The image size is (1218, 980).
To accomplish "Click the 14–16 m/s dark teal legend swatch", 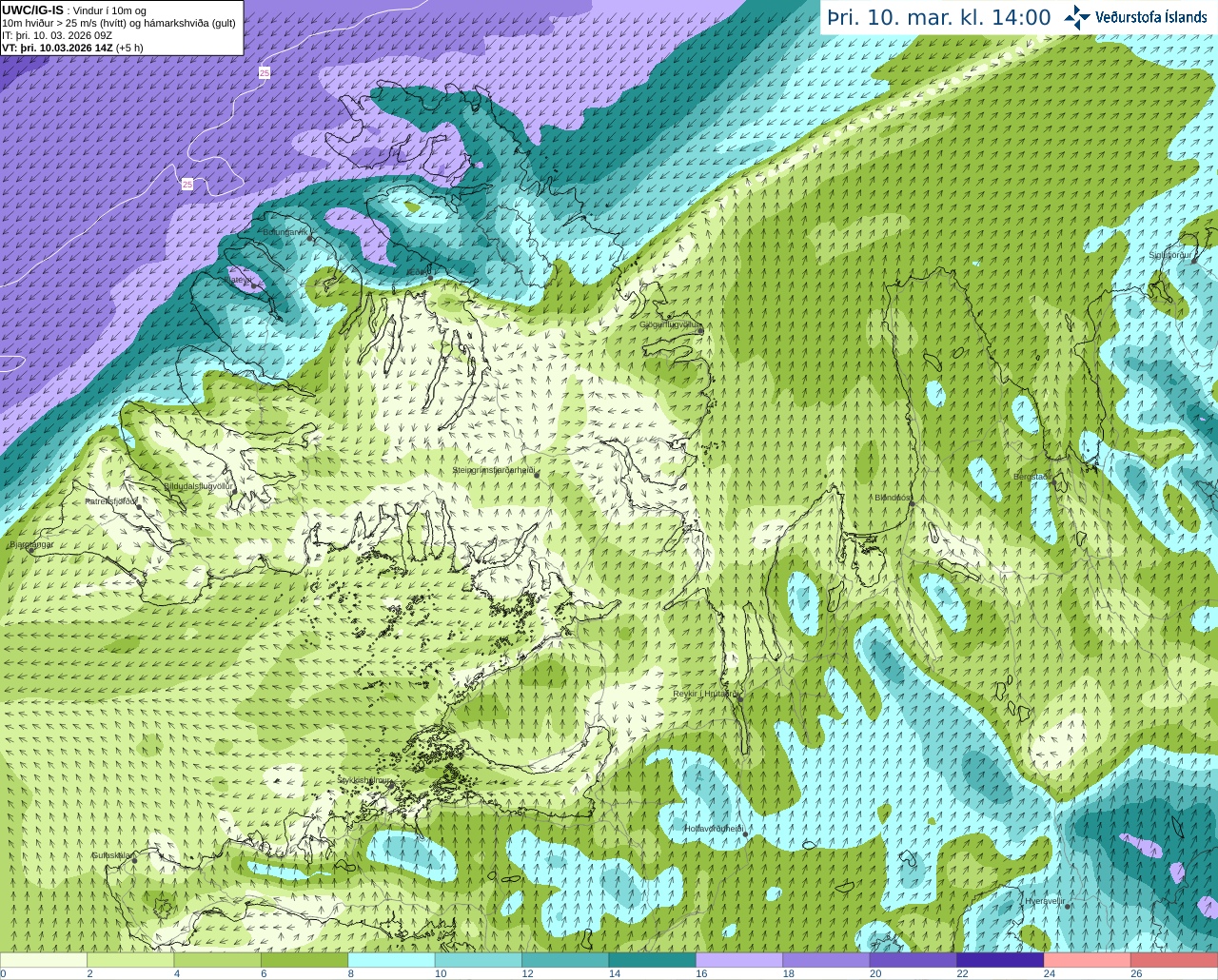I will (653, 960).
